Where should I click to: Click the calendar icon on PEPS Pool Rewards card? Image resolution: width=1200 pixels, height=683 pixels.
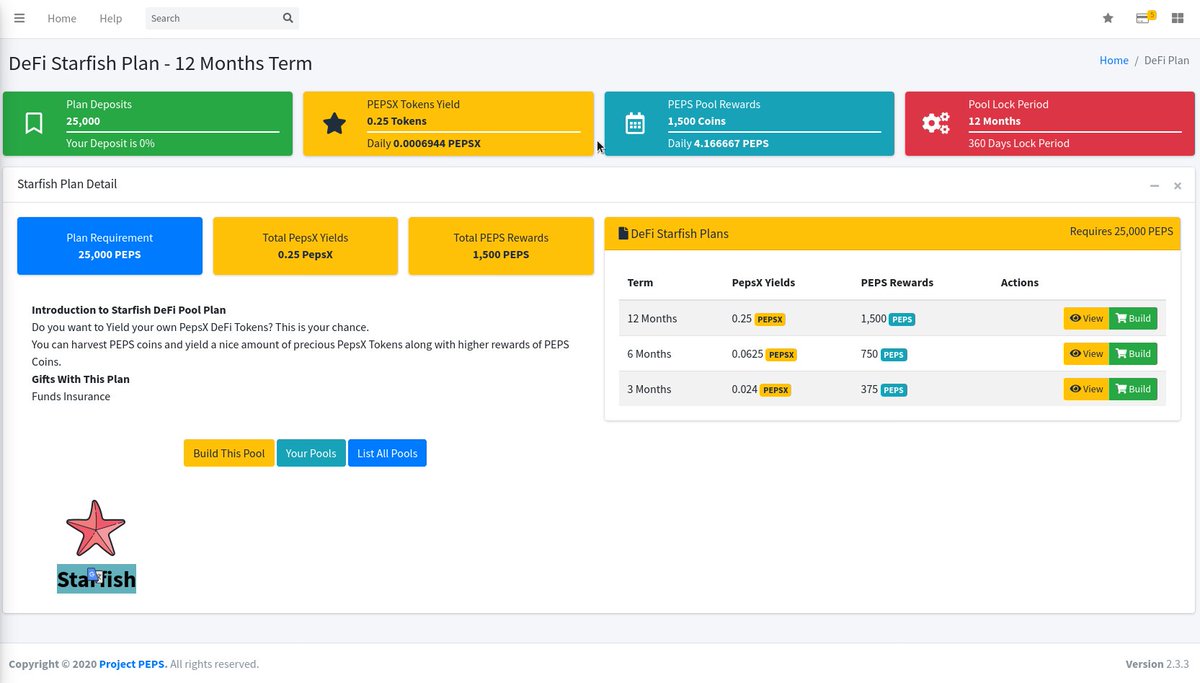(634, 122)
